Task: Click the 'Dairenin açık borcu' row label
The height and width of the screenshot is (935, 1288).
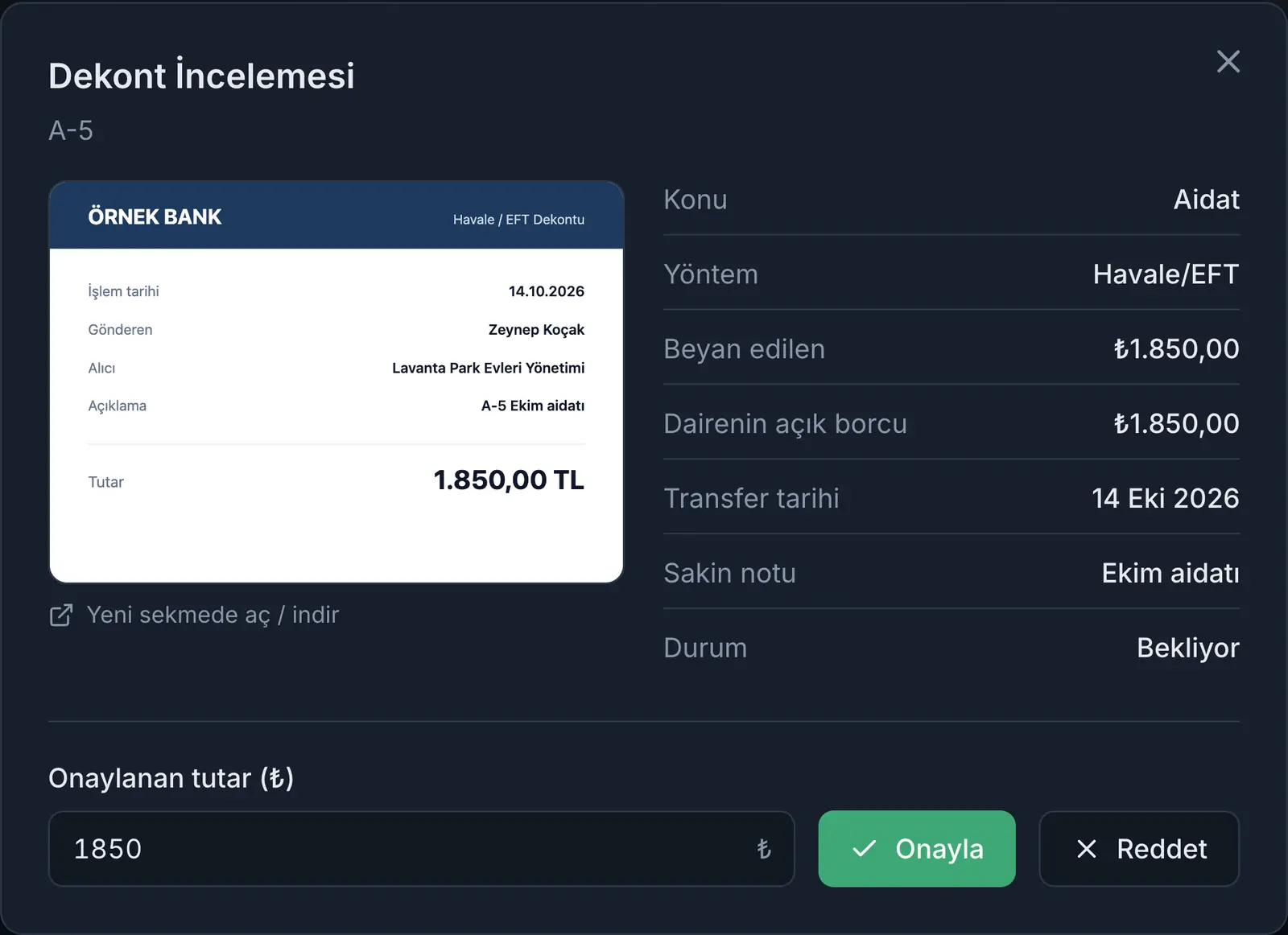Action: 785,424
